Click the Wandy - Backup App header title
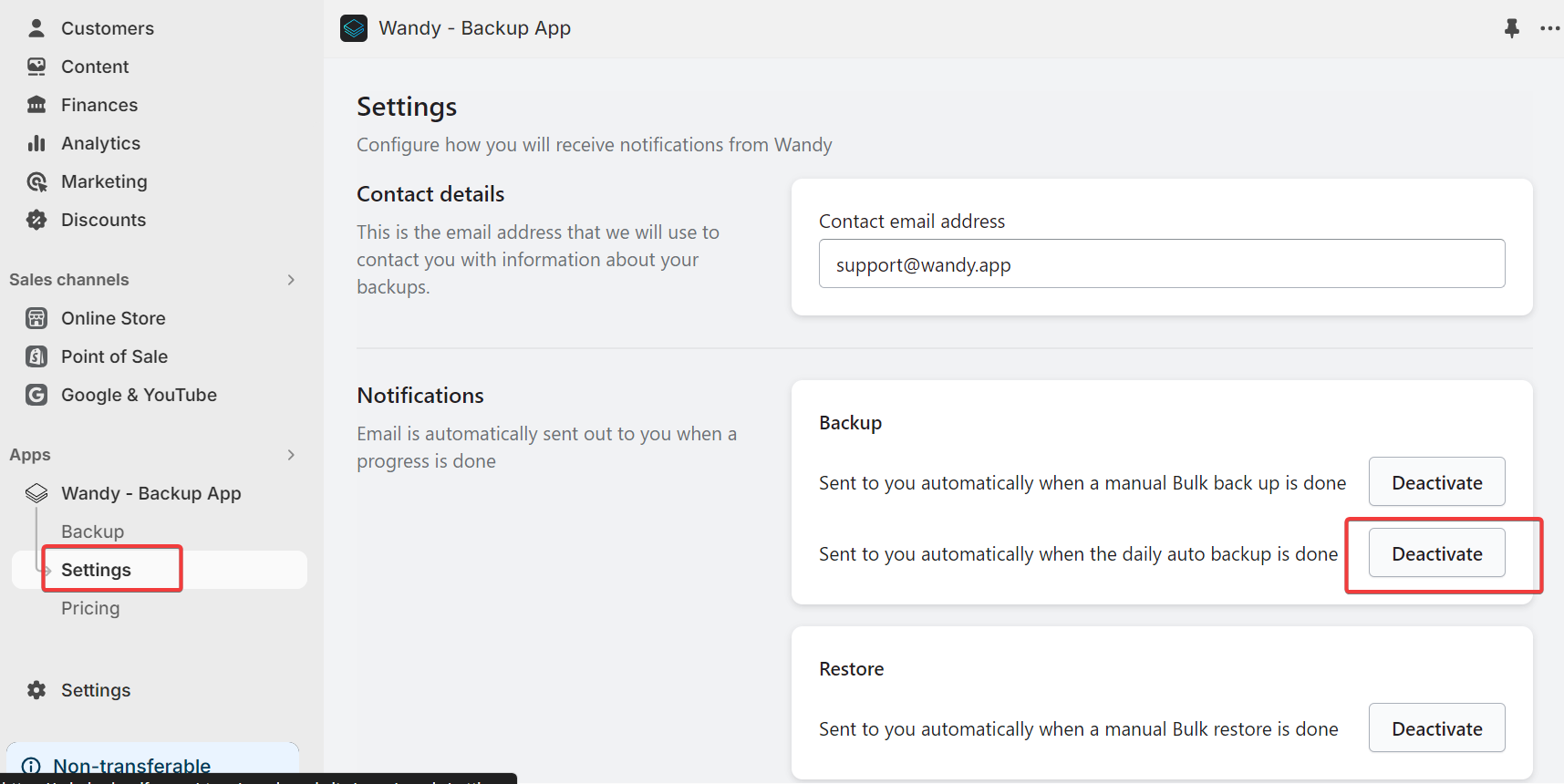This screenshot has height=784, width=1564. pyautogui.click(x=474, y=28)
